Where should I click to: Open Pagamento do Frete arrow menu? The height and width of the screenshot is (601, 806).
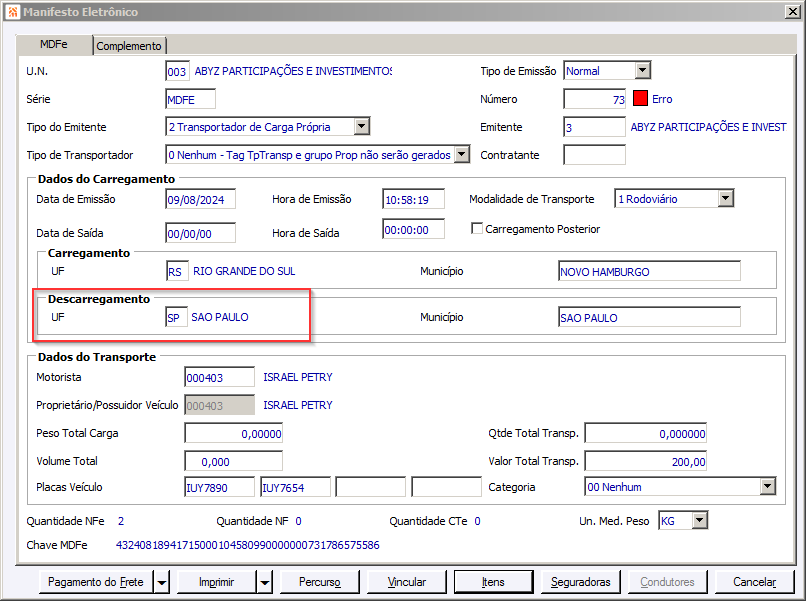(161, 582)
